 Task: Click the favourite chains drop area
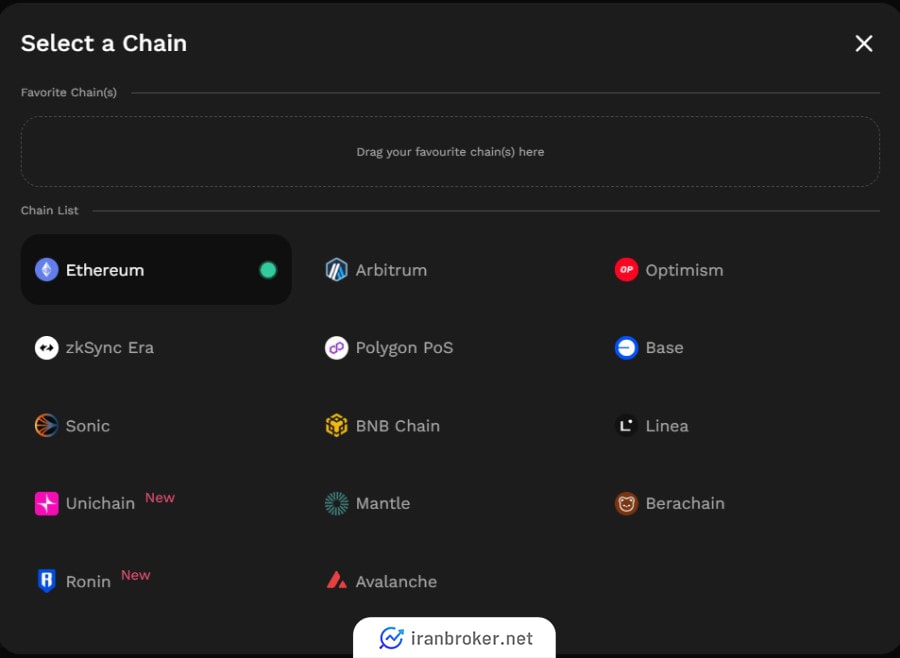[450, 152]
